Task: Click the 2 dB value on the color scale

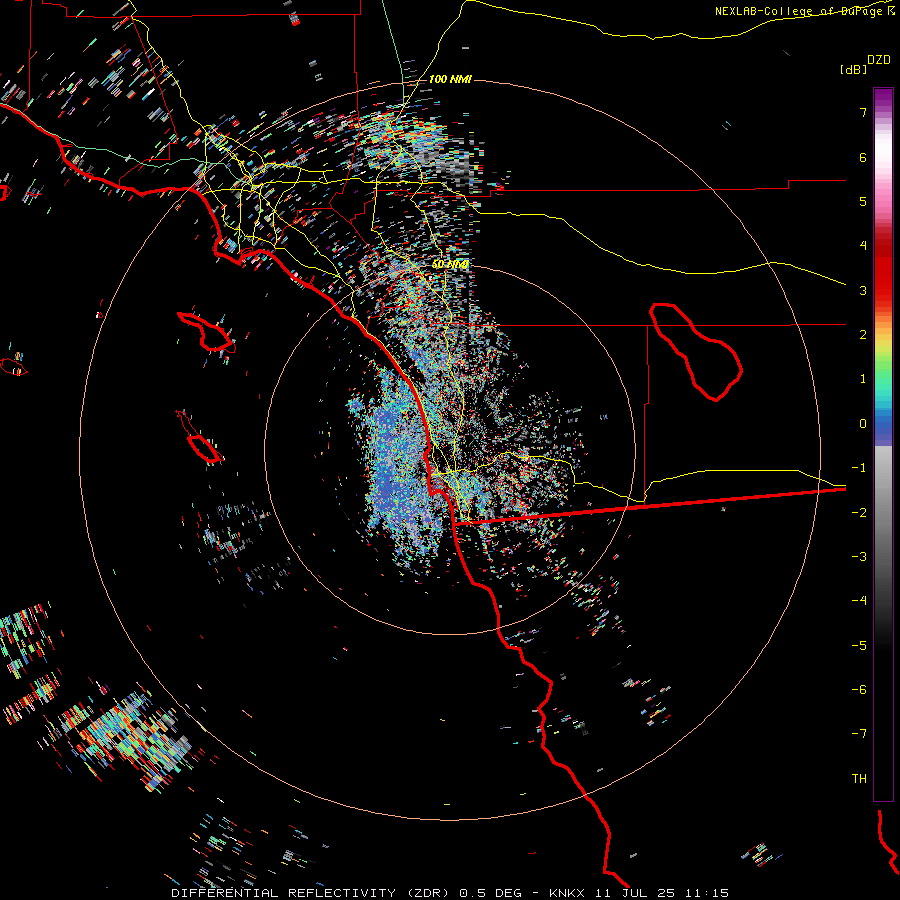Action: point(863,335)
